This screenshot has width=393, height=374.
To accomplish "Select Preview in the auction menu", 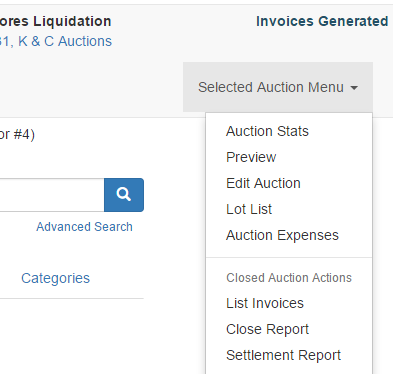I will click(251, 157).
